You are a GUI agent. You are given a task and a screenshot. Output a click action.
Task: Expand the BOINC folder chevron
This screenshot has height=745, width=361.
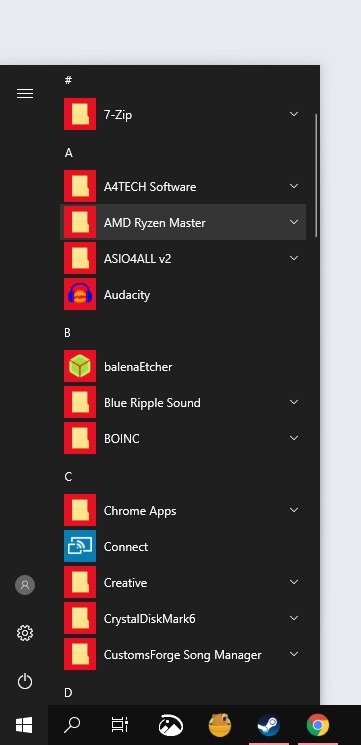[x=294, y=438]
